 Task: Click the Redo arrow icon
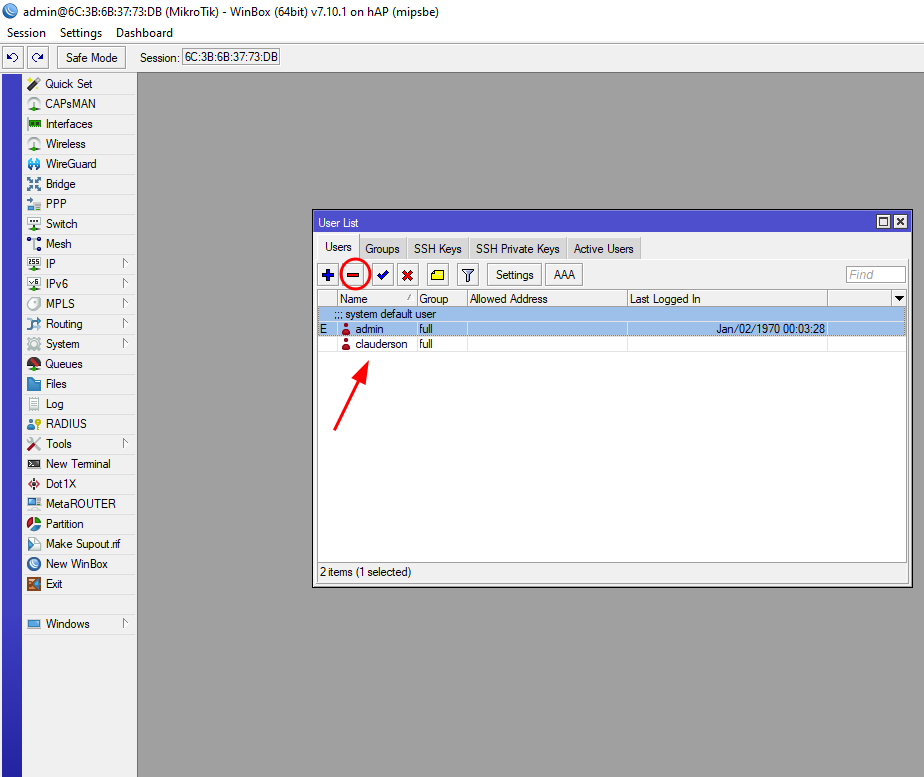(x=38, y=58)
